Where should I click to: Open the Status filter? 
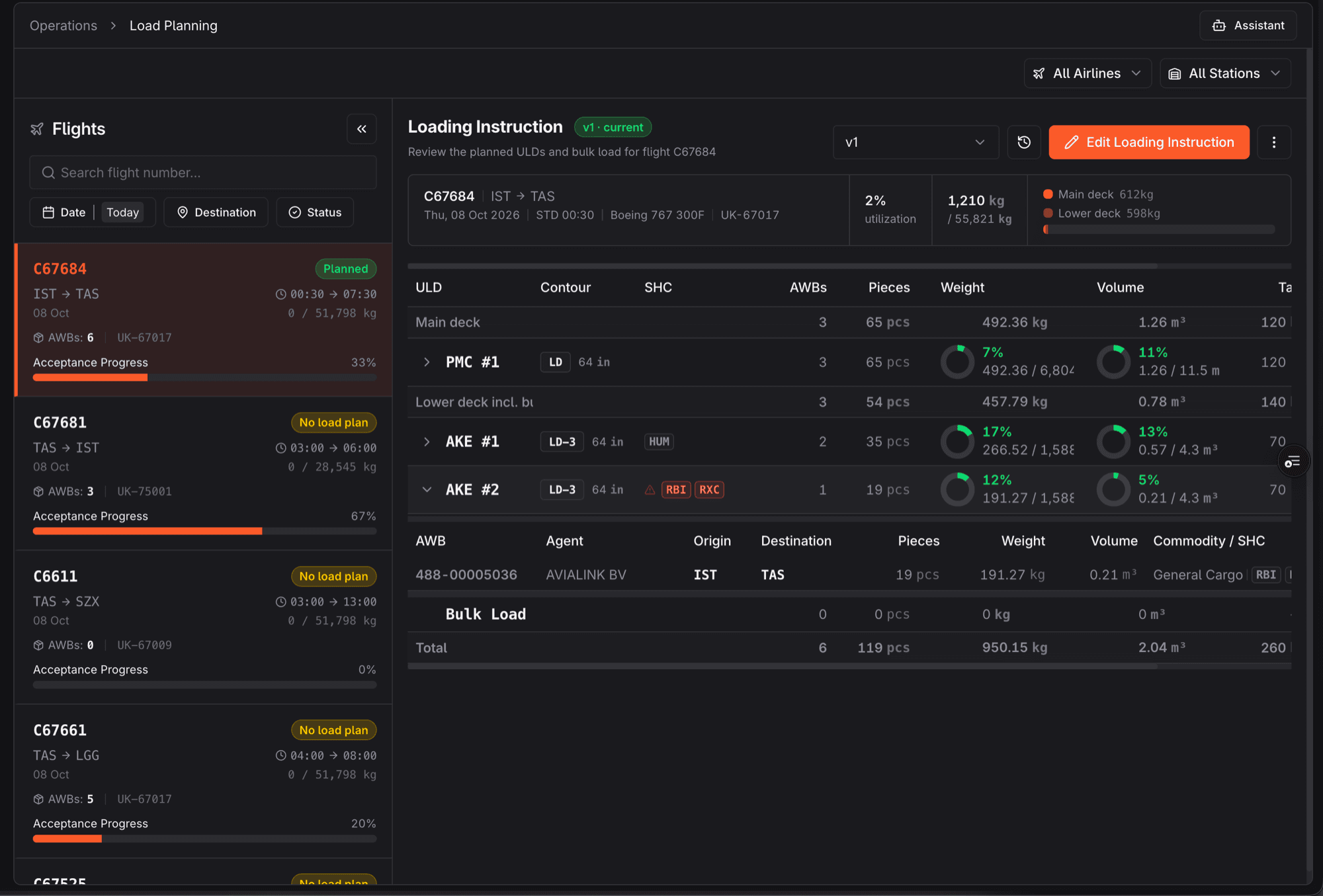315,212
